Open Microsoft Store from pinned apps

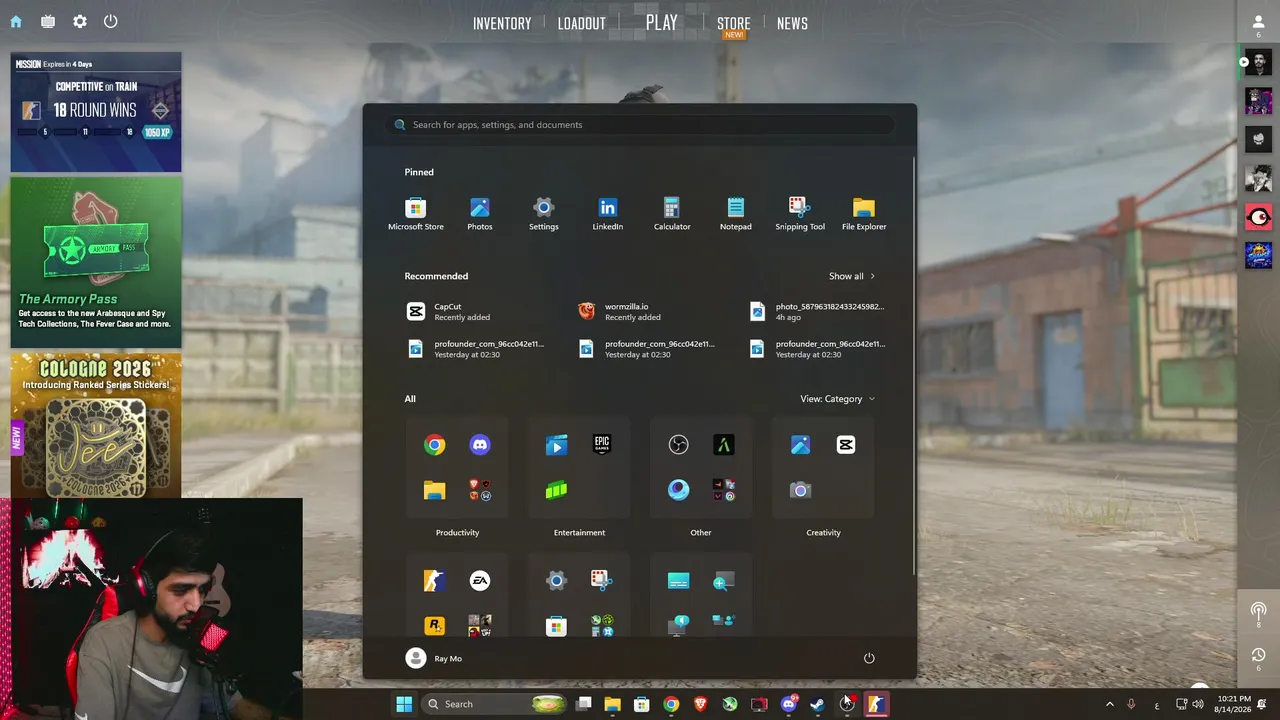416,214
